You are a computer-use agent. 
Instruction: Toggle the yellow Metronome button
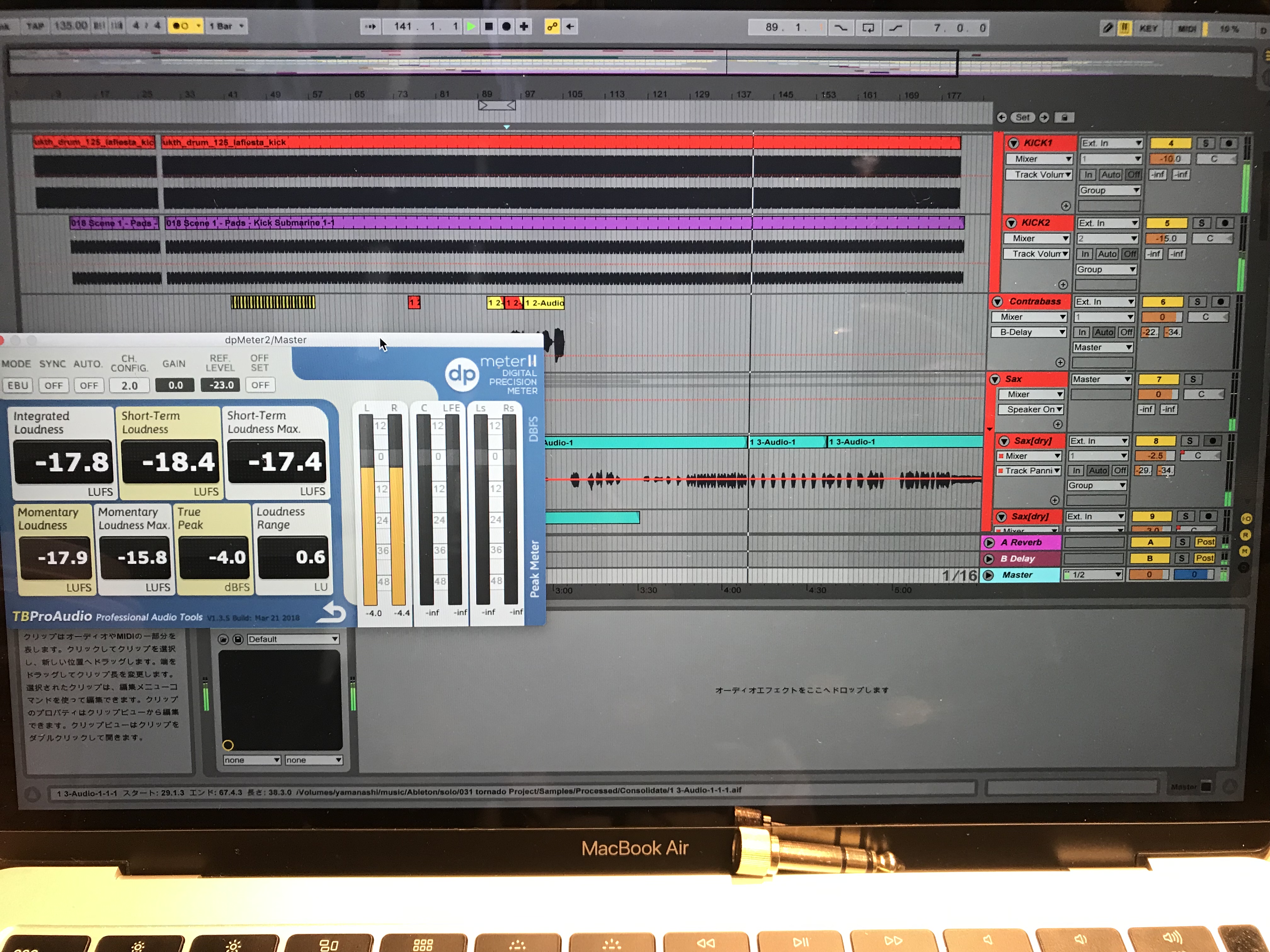tap(185, 26)
